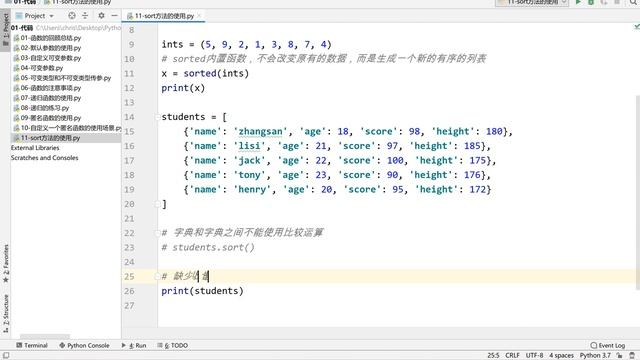Toggle the 1: Project side tab
This screenshot has width=640, height=360.
[x=5, y=29]
